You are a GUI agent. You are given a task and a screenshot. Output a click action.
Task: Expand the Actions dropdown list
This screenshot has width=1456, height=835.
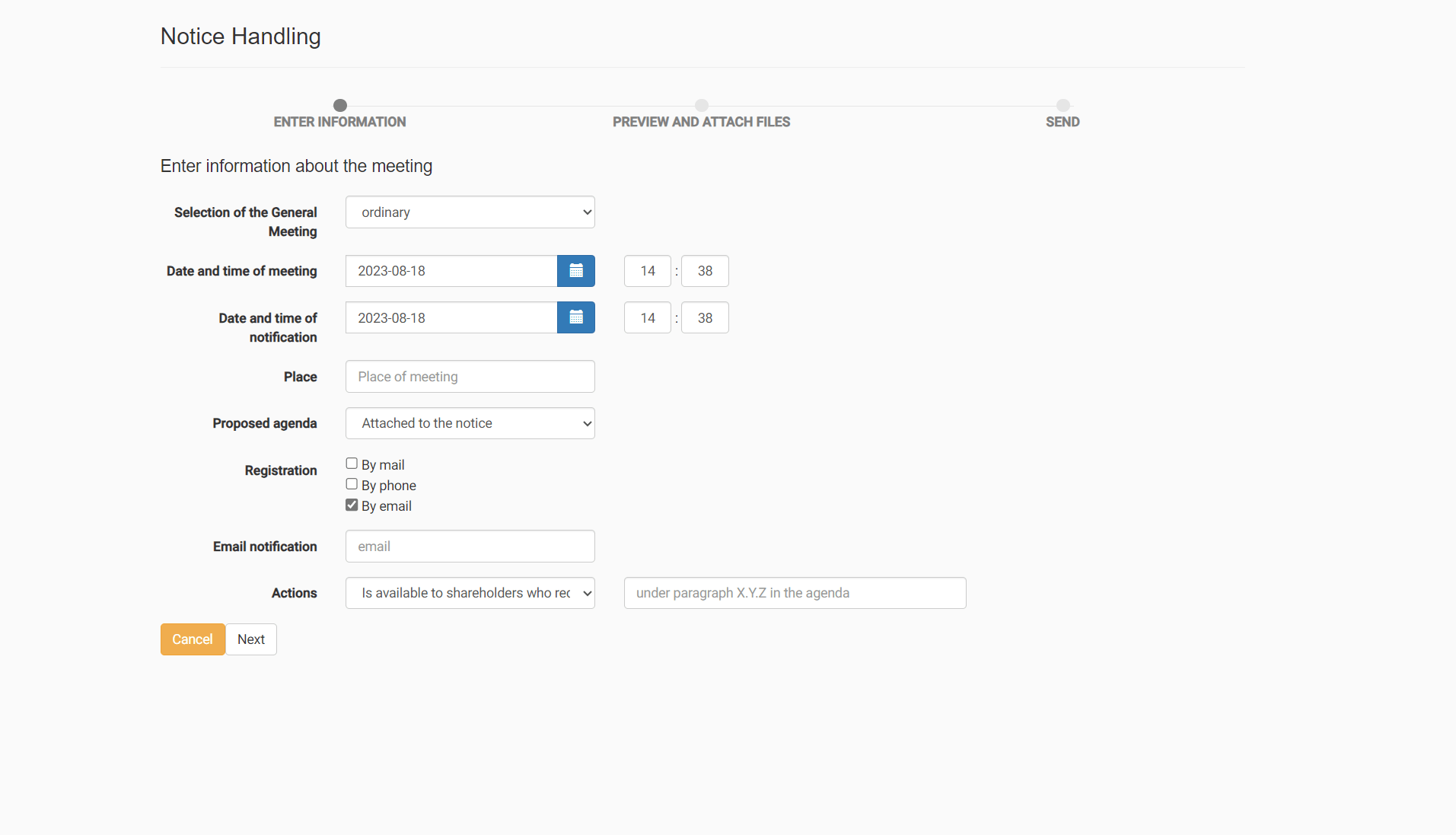pyautogui.click(x=470, y=593)
